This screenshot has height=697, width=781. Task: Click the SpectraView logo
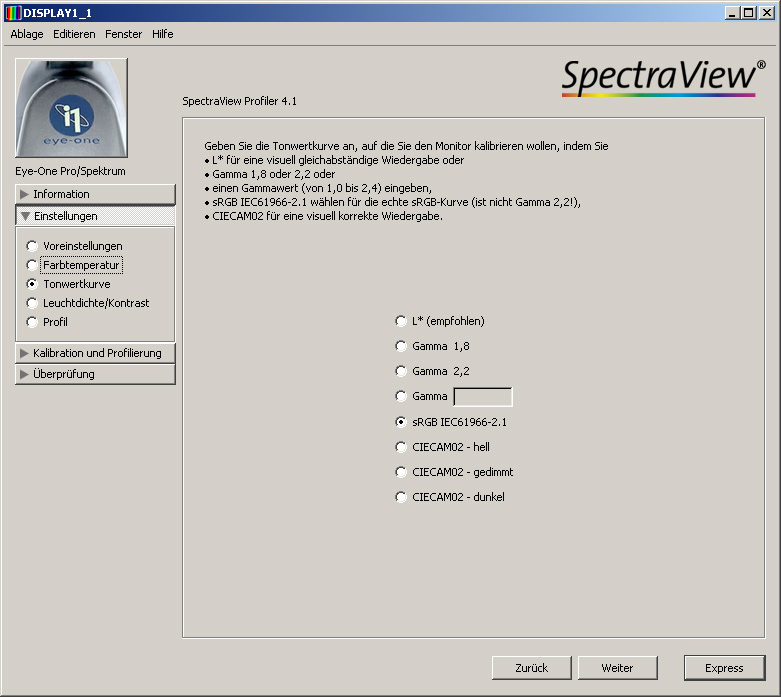point(663,78)
